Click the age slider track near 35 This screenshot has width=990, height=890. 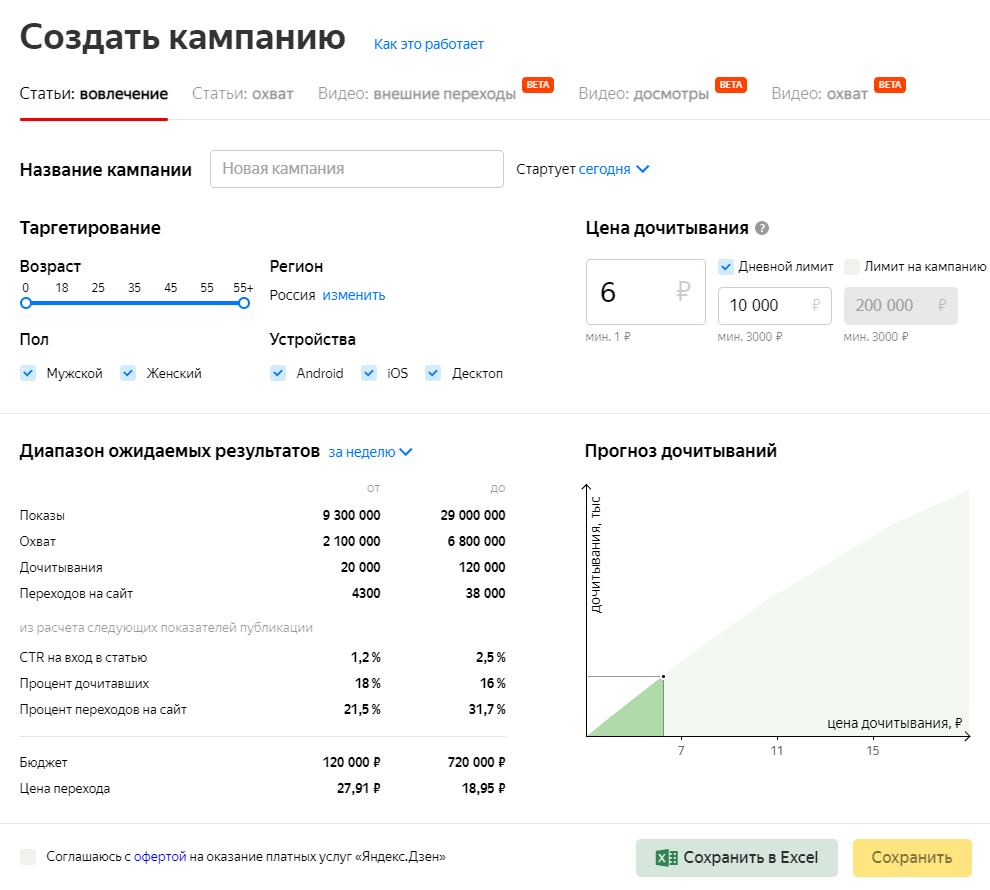[134, 303]
